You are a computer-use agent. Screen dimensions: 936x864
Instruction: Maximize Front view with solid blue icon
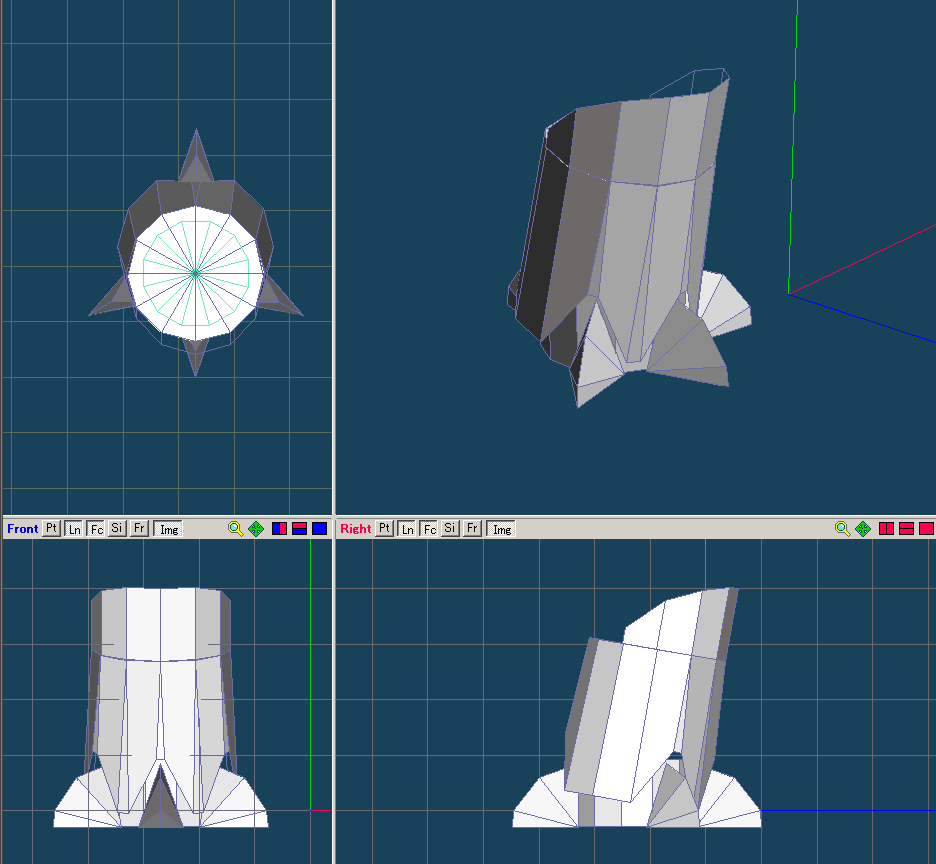coord(320,528)
